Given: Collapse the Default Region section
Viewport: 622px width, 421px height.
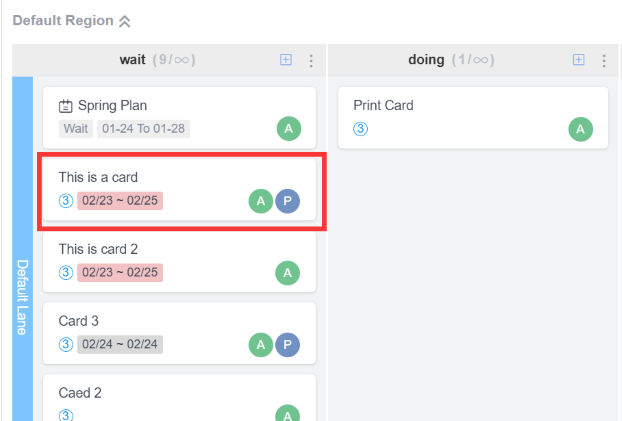Looking at the screenshot, I should point(125,20).
